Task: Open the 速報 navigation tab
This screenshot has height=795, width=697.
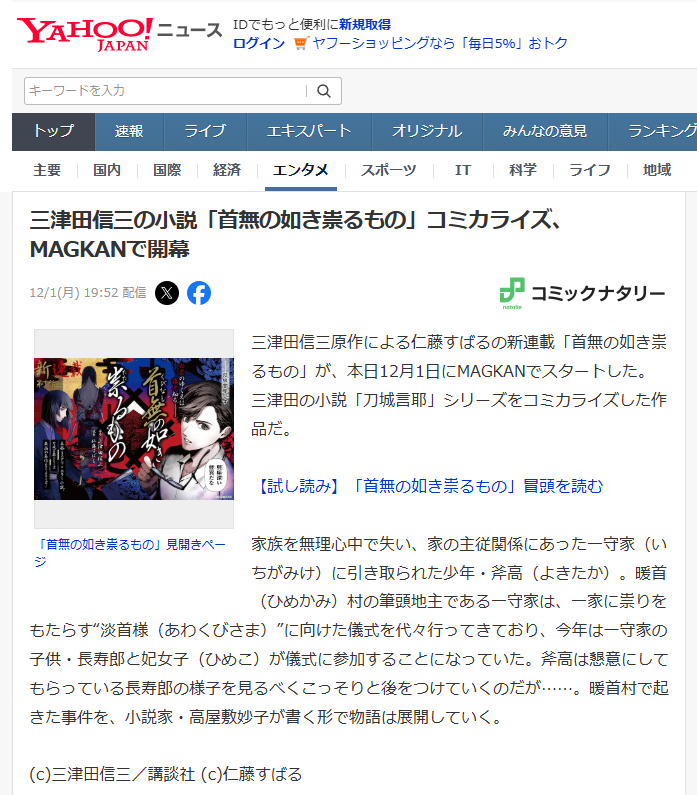Action: click(x=129, y=132)
